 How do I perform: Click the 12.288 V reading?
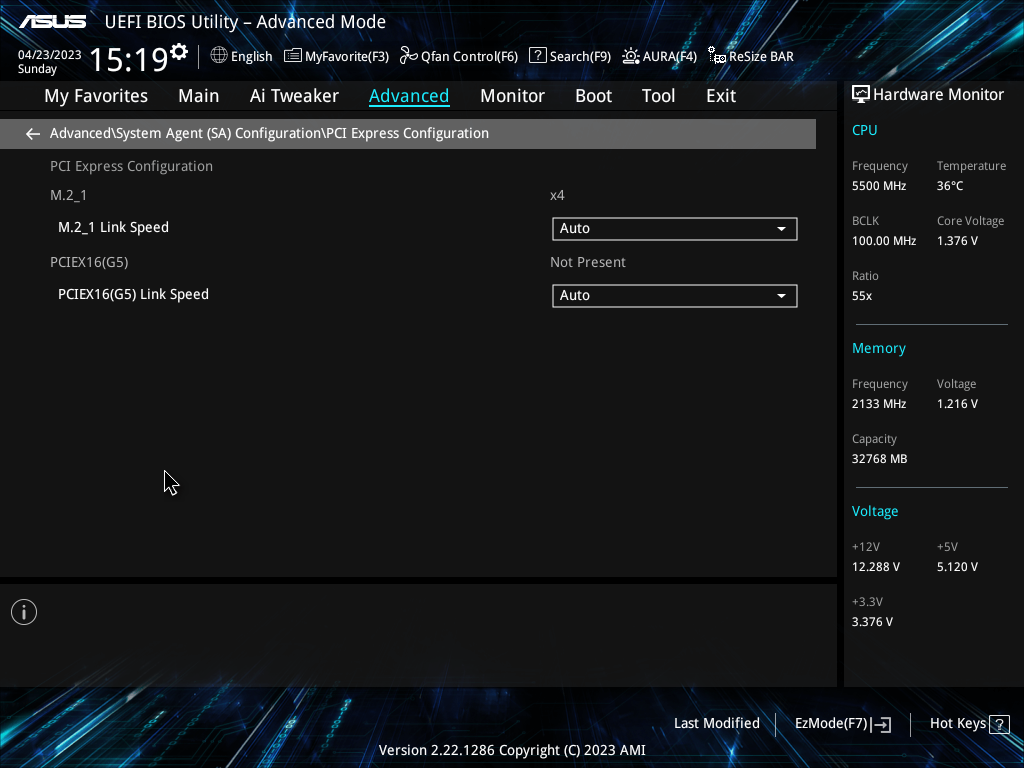876,567
